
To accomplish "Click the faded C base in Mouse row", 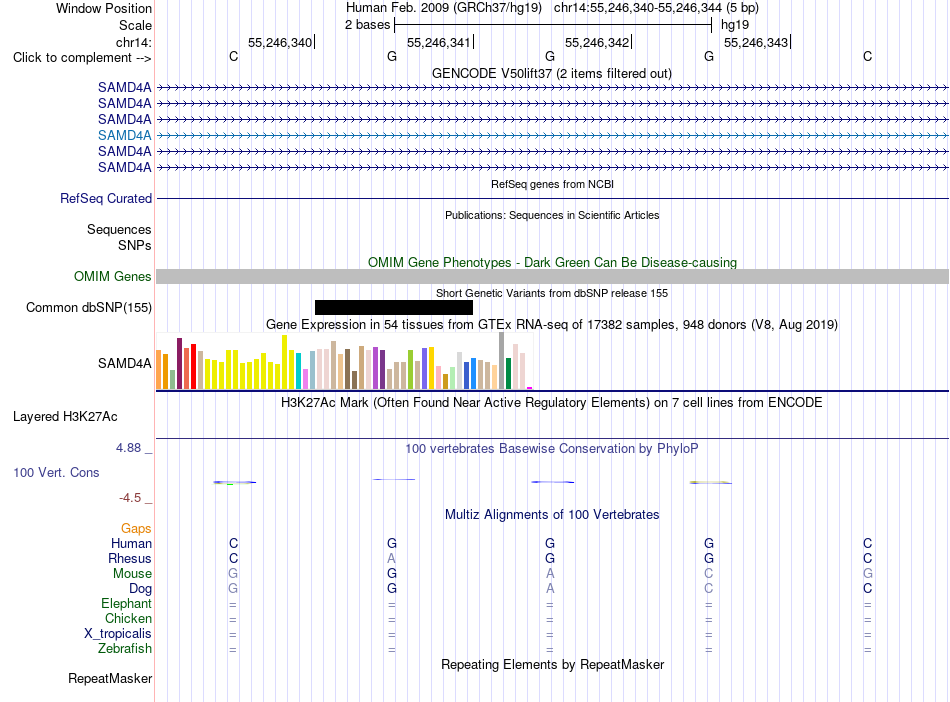I will point(708,574).
